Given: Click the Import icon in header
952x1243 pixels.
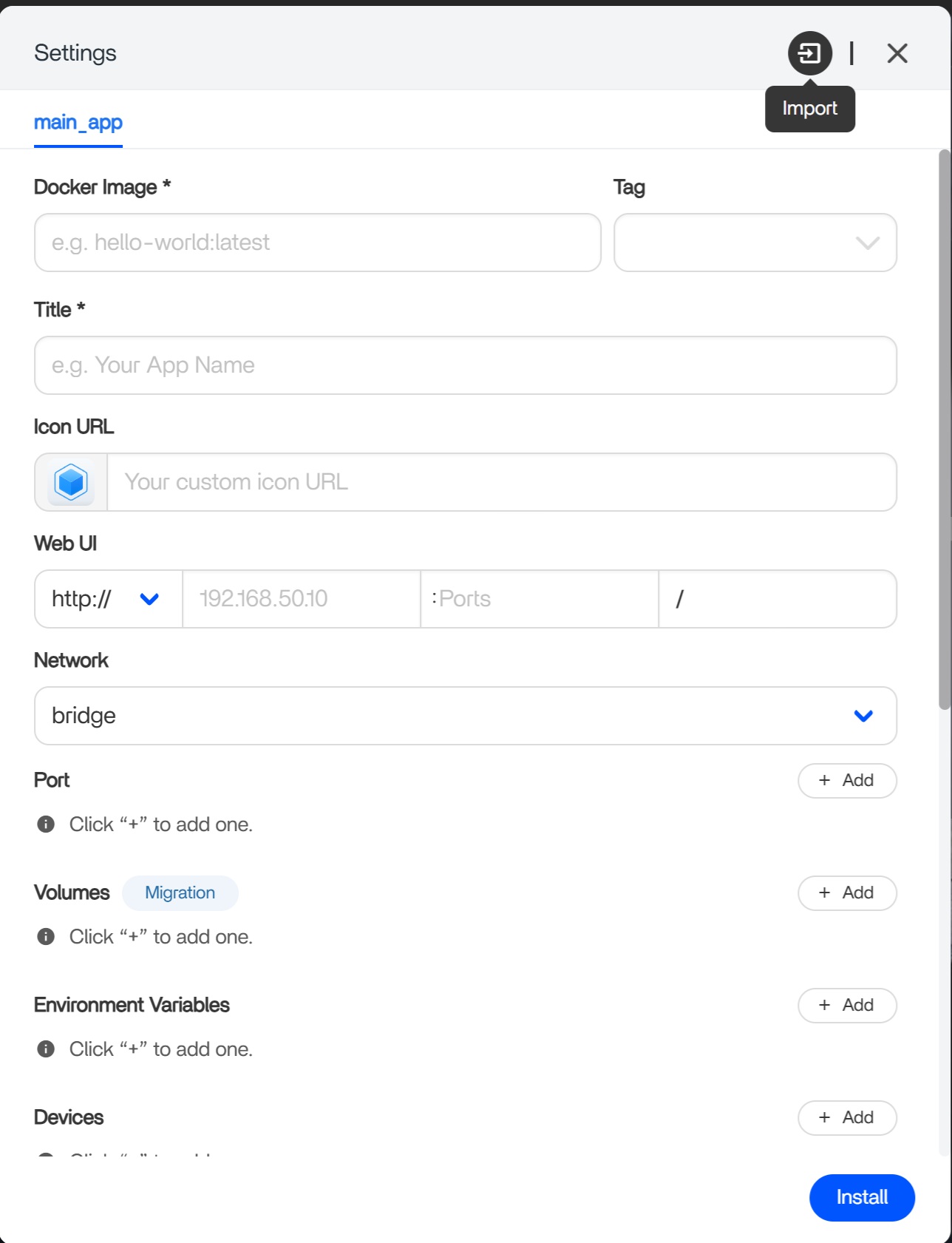Looking at the screenshot, I should click(x=809, y=53).
